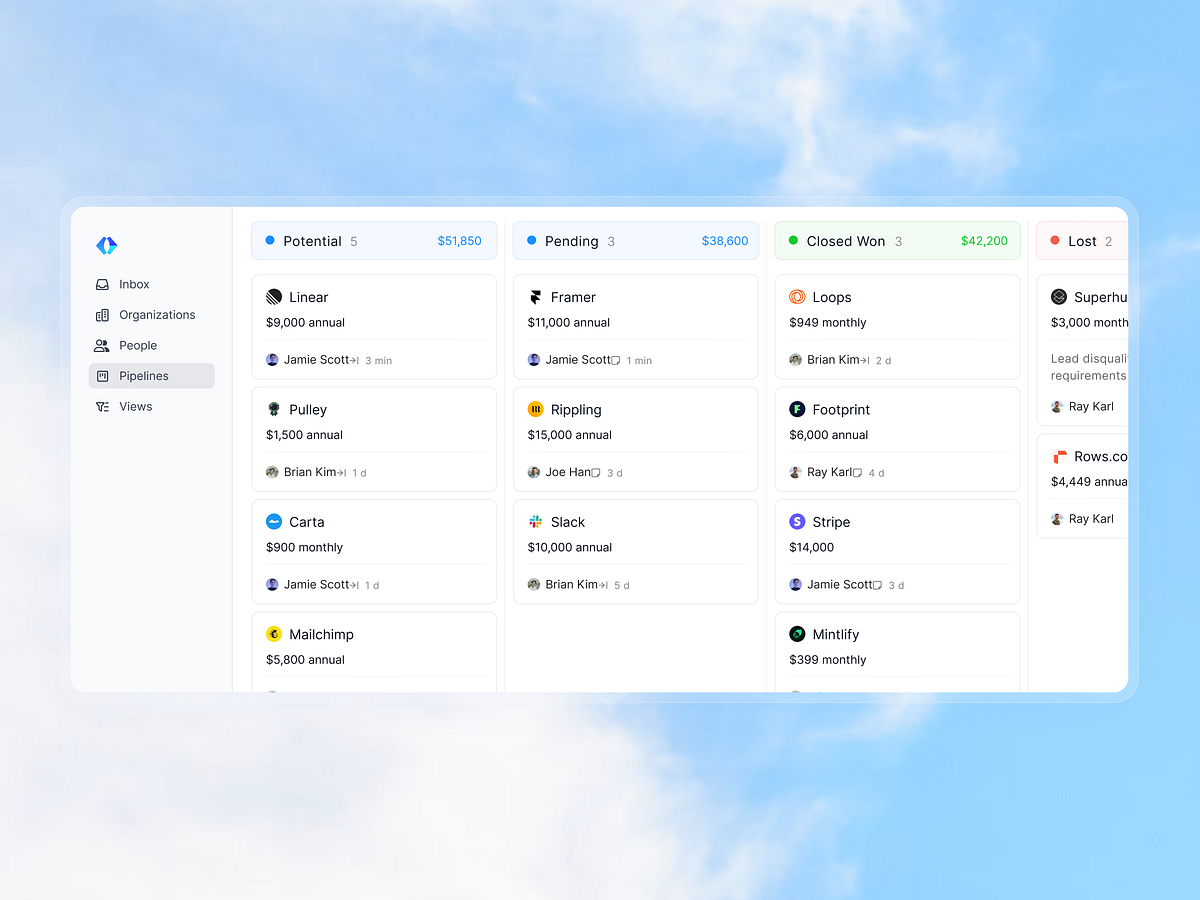Click the Potential column header
The image size is (1200, 900).
(374, 241)
